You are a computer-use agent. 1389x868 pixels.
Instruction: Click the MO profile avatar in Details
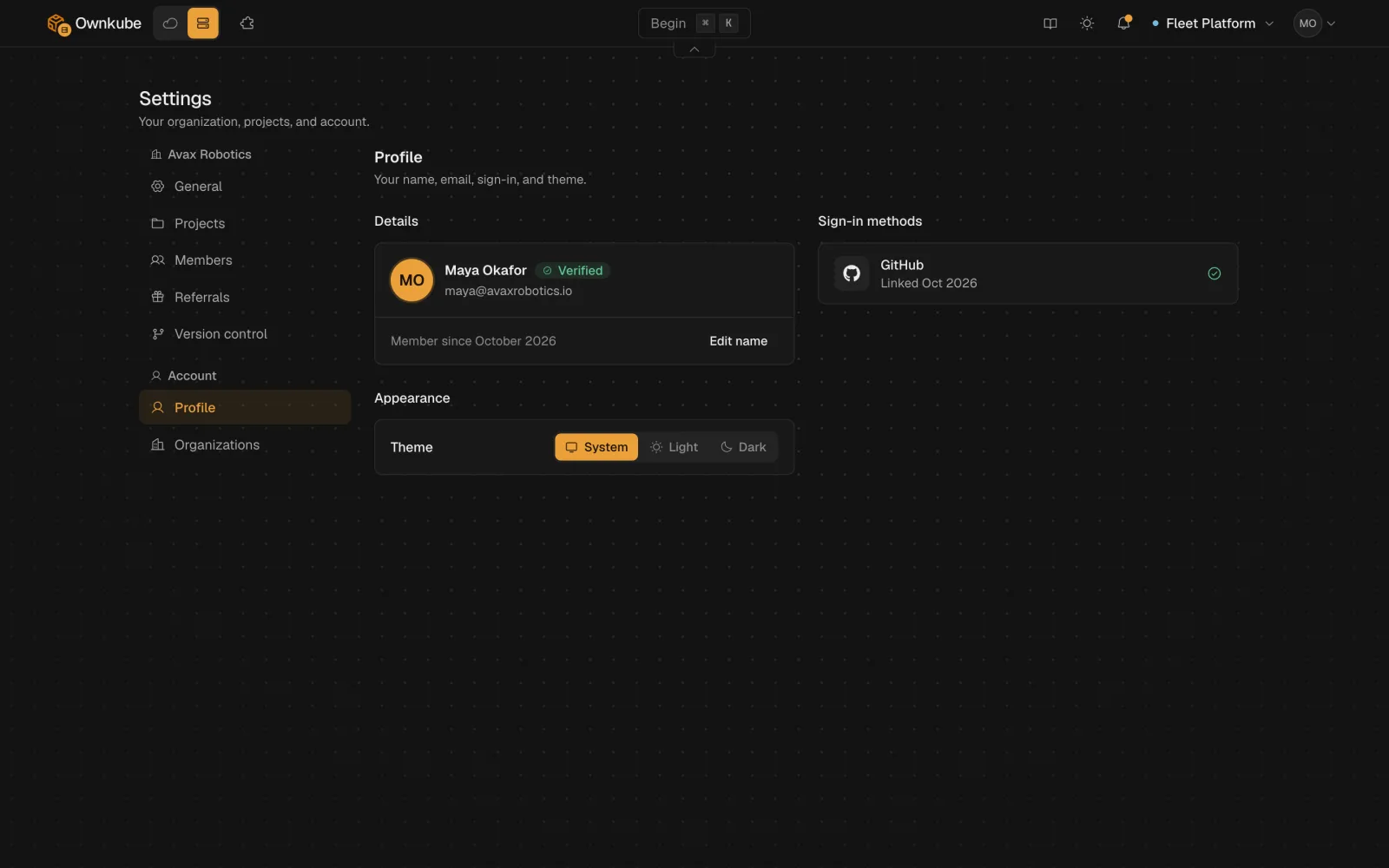[411, 280]
